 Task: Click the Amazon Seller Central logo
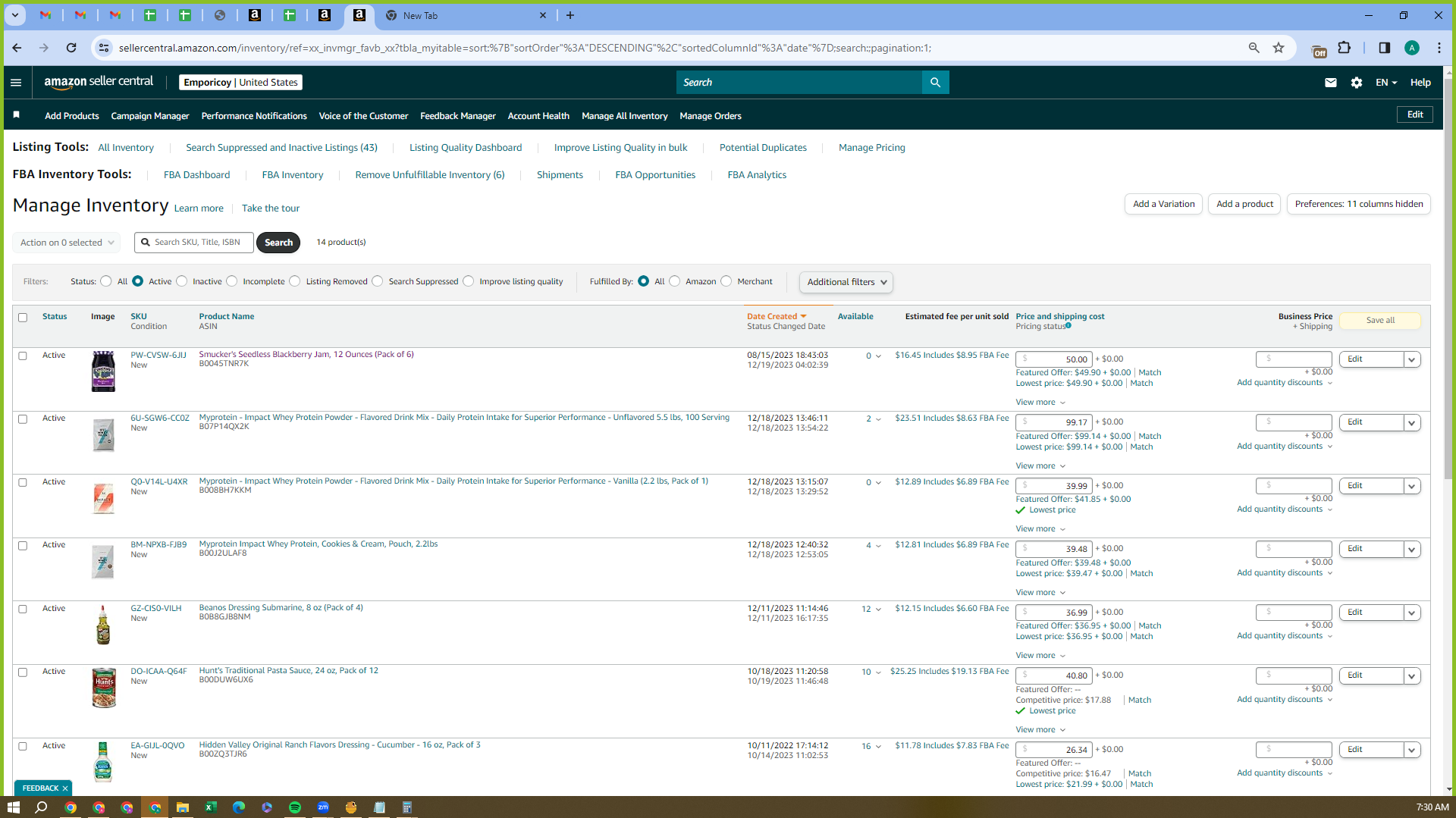[x=99, y=82]
